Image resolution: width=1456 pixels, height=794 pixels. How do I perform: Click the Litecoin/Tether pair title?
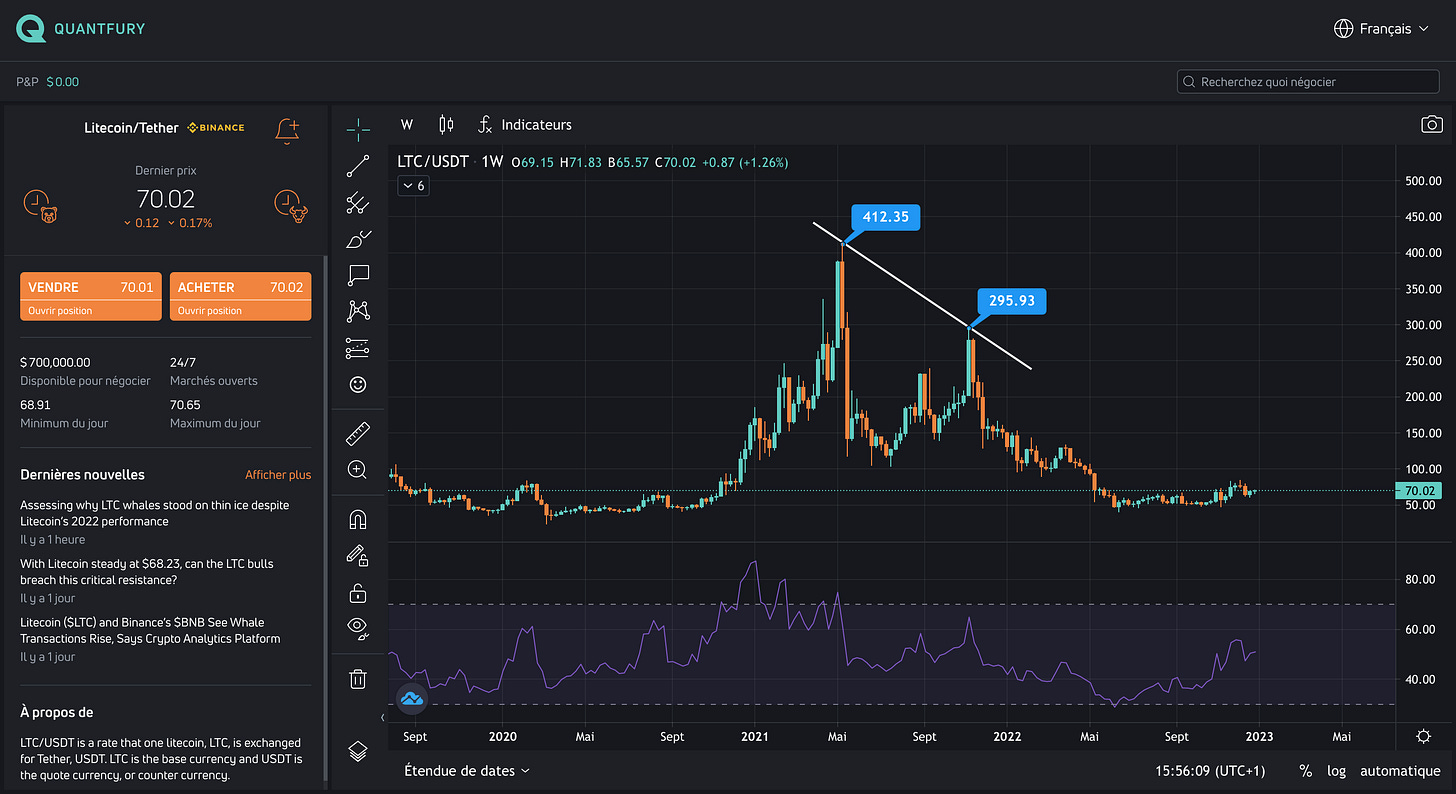coord(132,128)
